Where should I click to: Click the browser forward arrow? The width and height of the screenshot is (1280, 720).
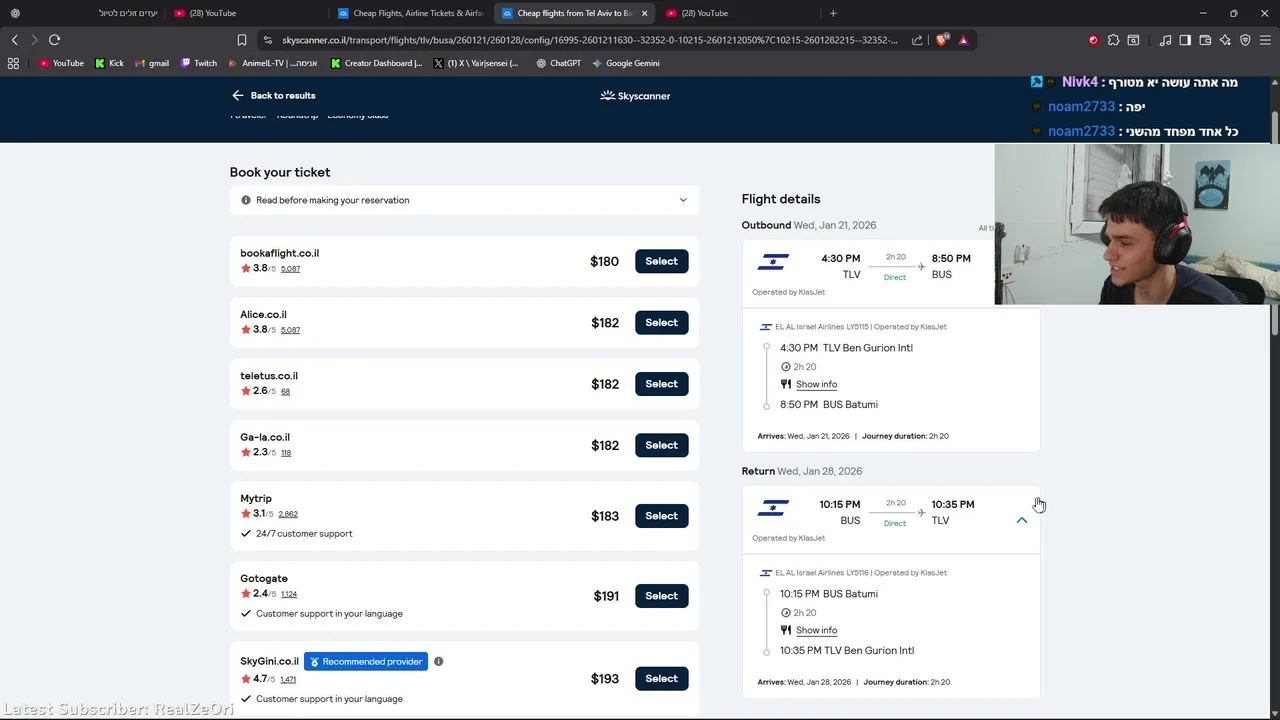coord(34,40)
